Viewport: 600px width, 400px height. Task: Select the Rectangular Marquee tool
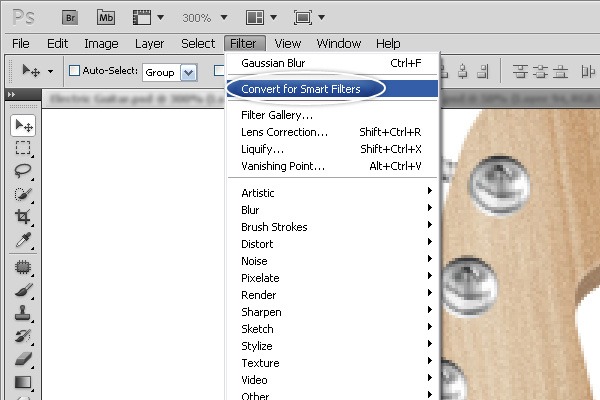[x=23, y=148]
